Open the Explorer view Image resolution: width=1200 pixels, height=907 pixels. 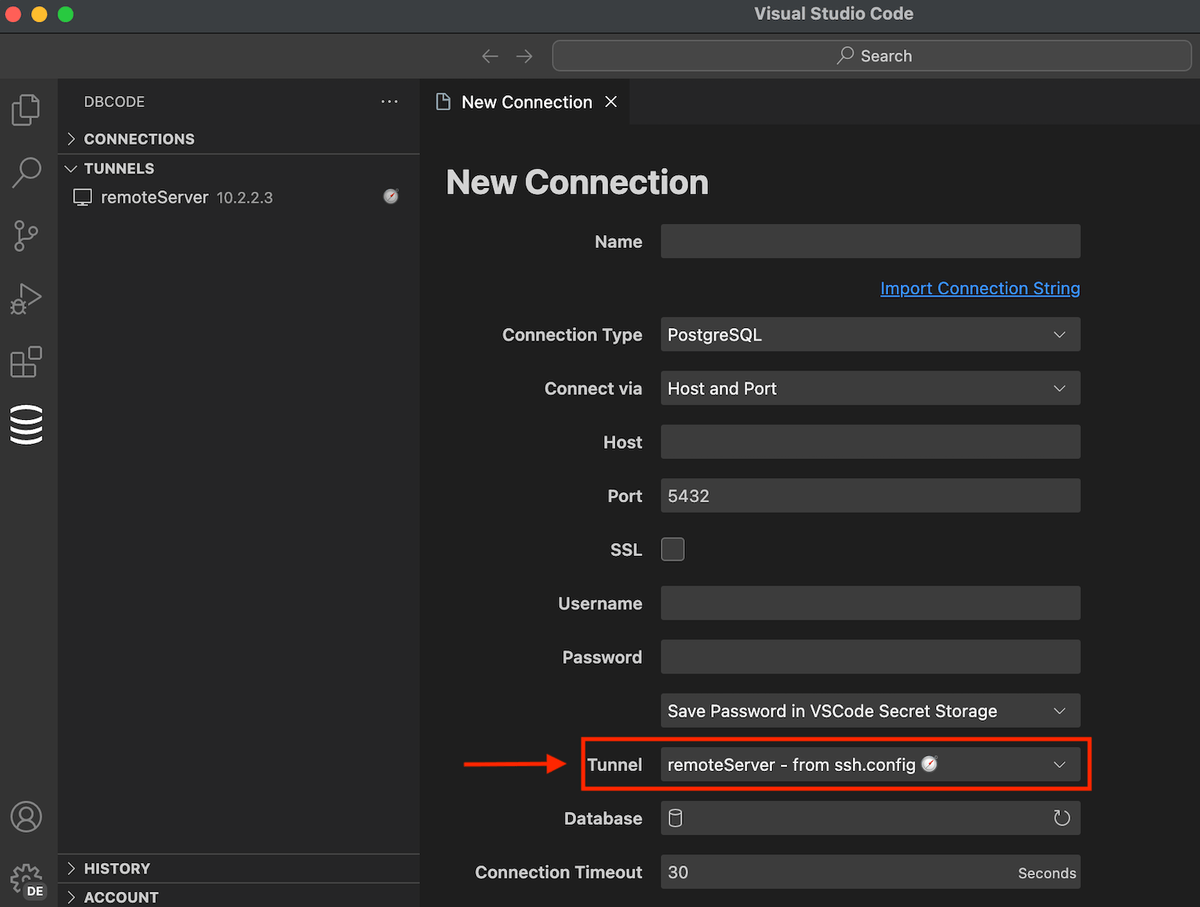pyautogui.click(x=26, y=110)
